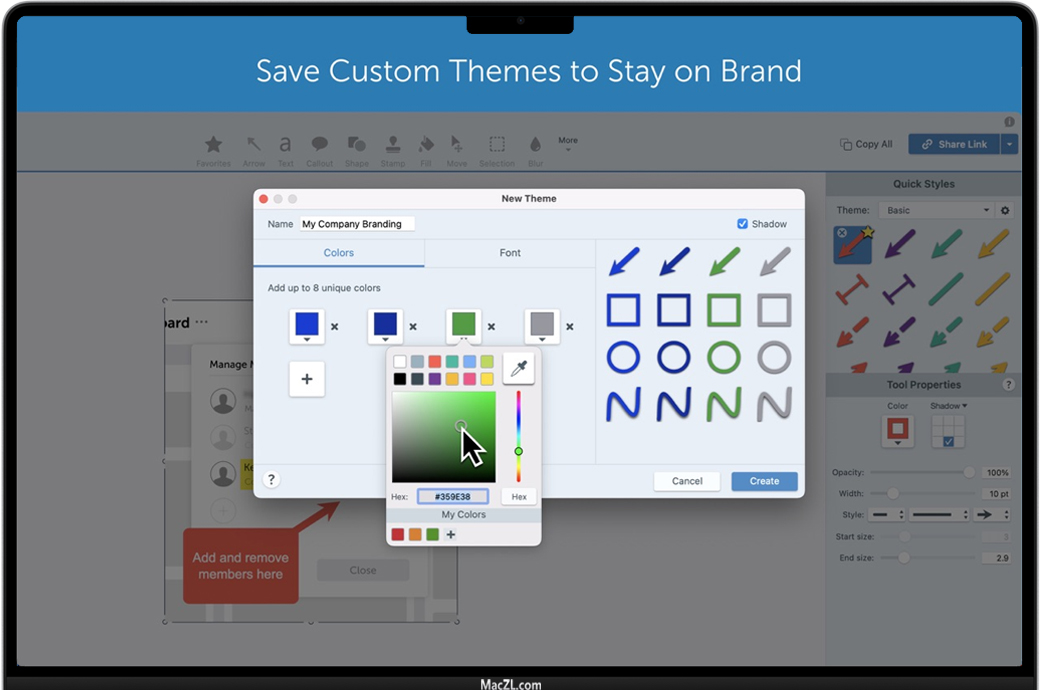This screenshot has height=690, width=1040.
Task: Toggle the Shadow checkbox
Action: click(x=742, y=224)
